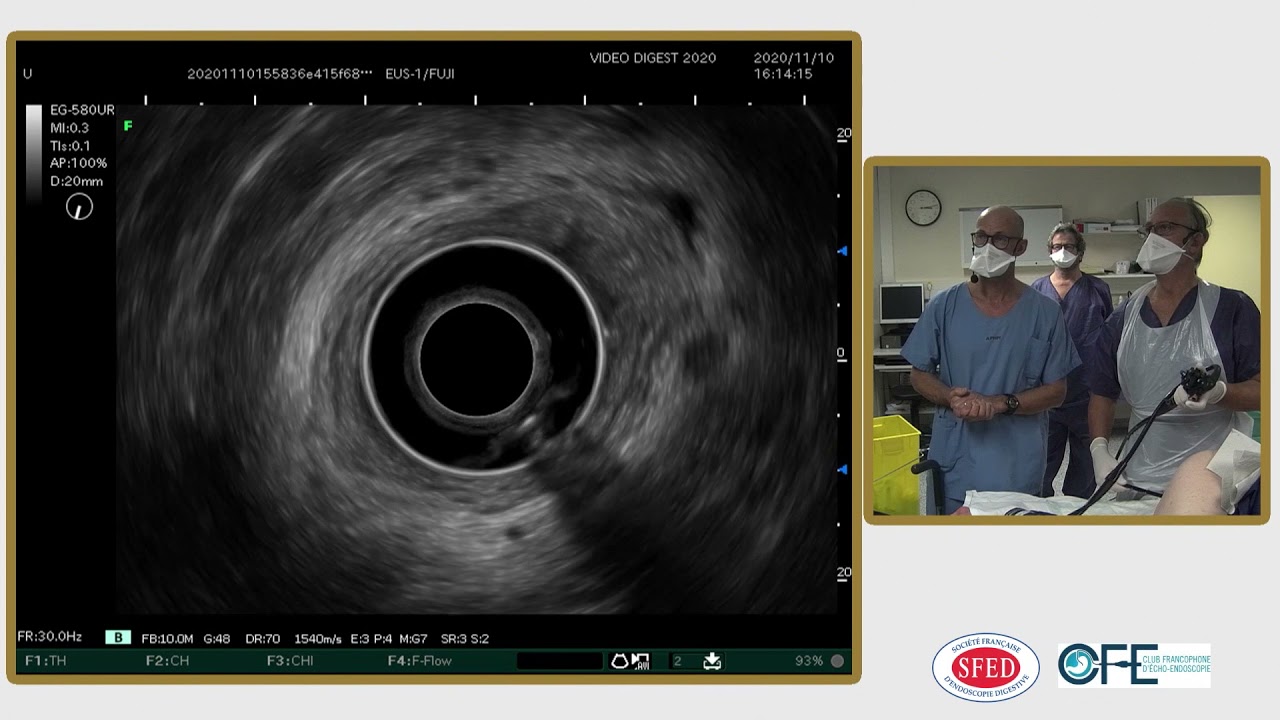Click the G:48 gain parameter

coord(217,638)
